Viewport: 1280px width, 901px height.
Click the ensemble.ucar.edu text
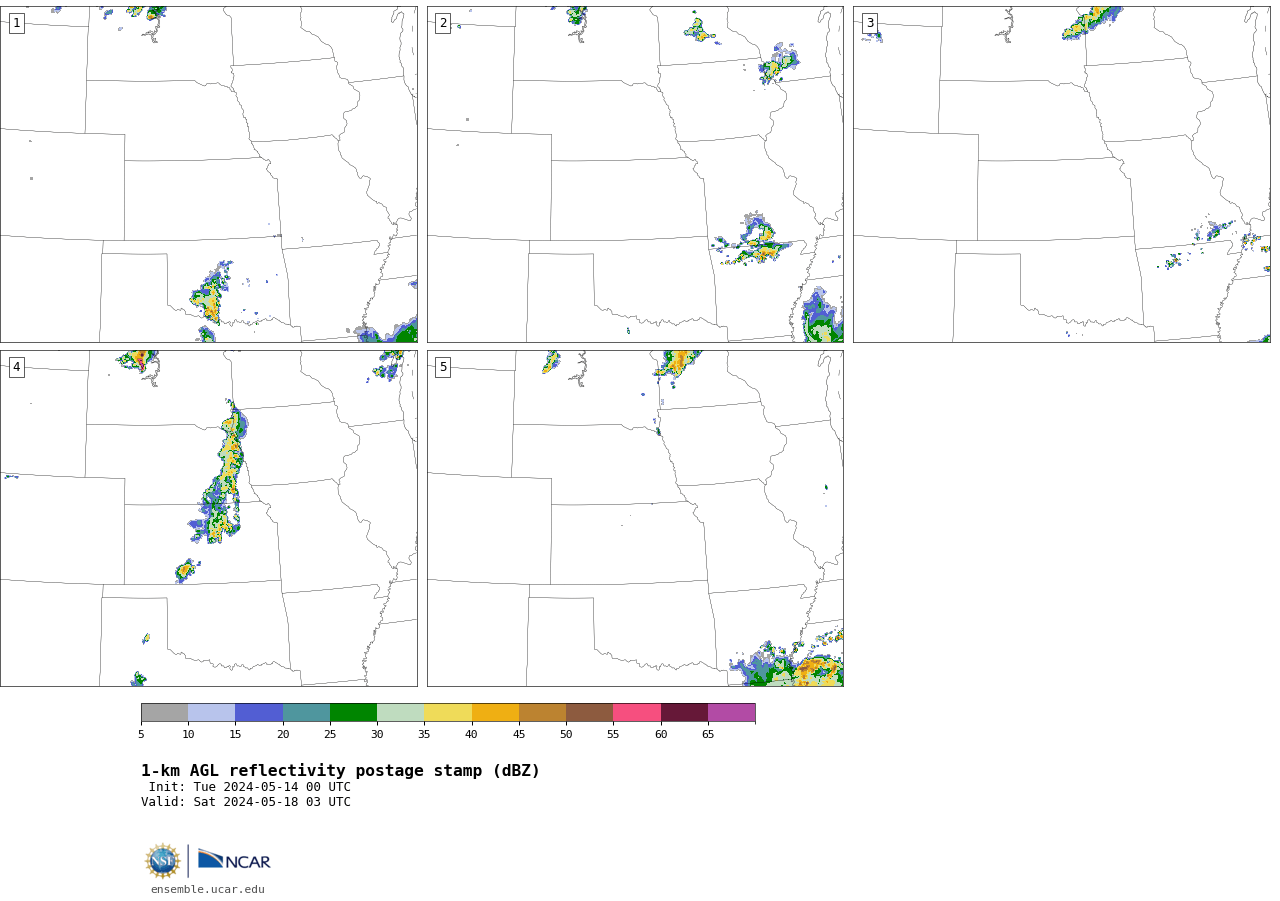click(208, 890)
